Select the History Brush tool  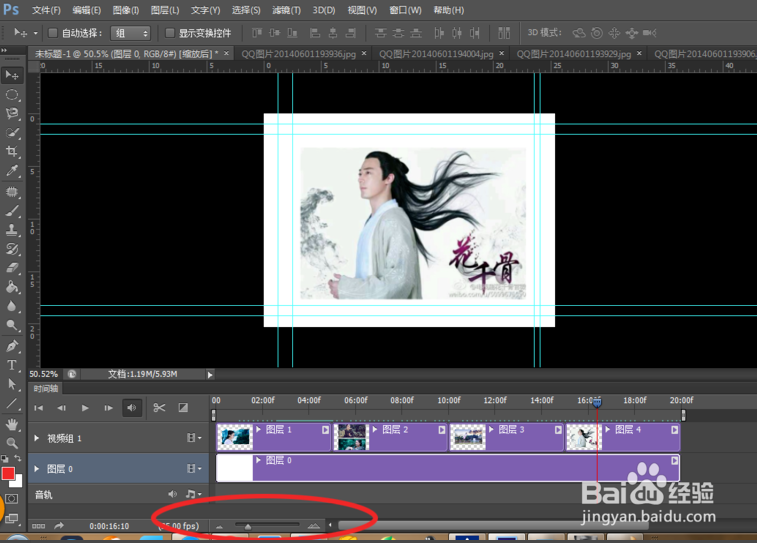click(x=12, y=249)
